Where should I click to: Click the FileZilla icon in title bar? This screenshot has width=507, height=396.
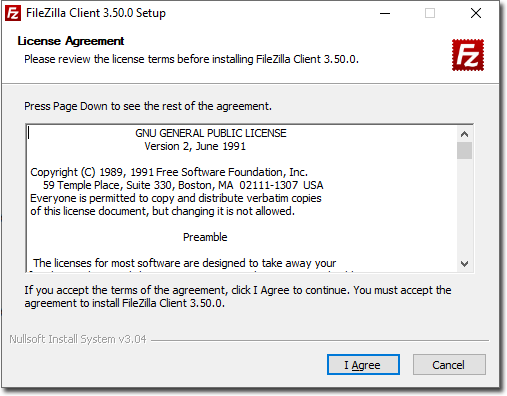point(13,13)
